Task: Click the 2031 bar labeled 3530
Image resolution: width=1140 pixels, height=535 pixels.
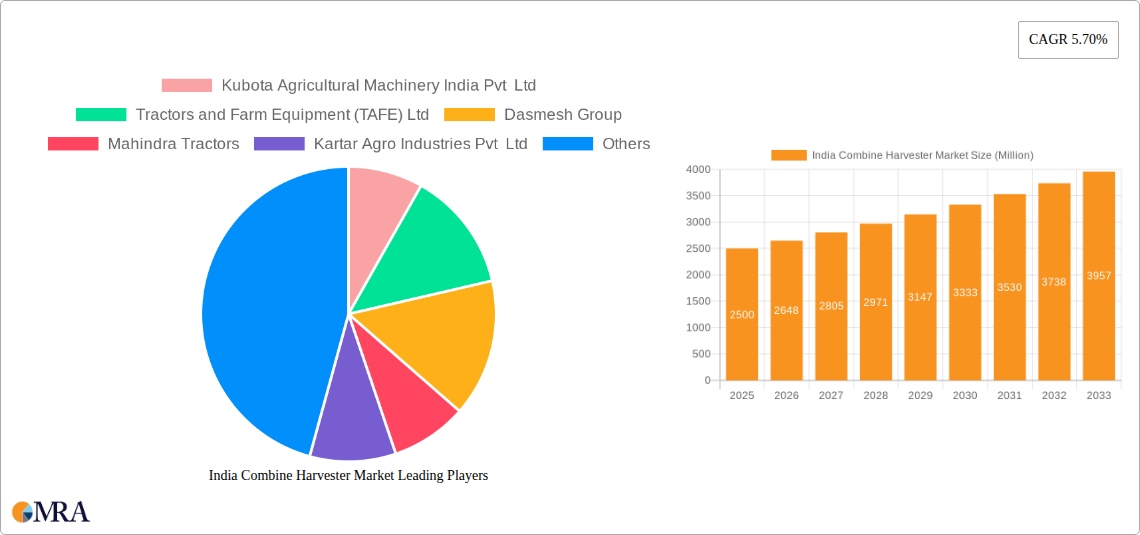Action: [1010, 287]
